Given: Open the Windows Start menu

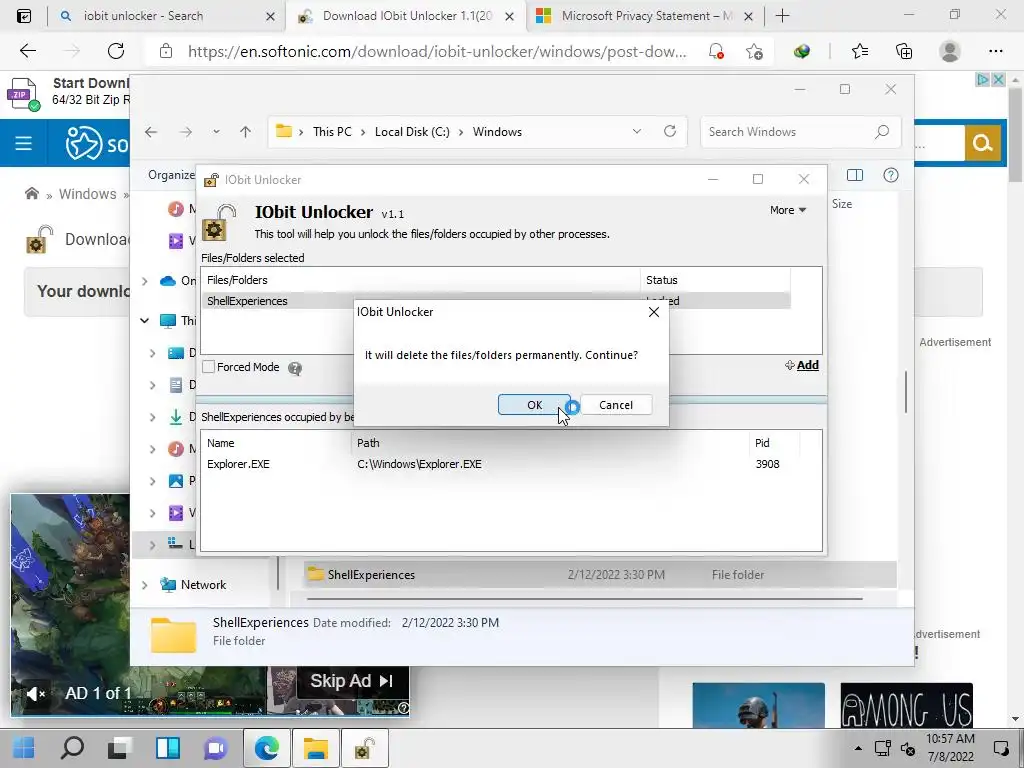Looking at the screenshot, I should (24, 748).
